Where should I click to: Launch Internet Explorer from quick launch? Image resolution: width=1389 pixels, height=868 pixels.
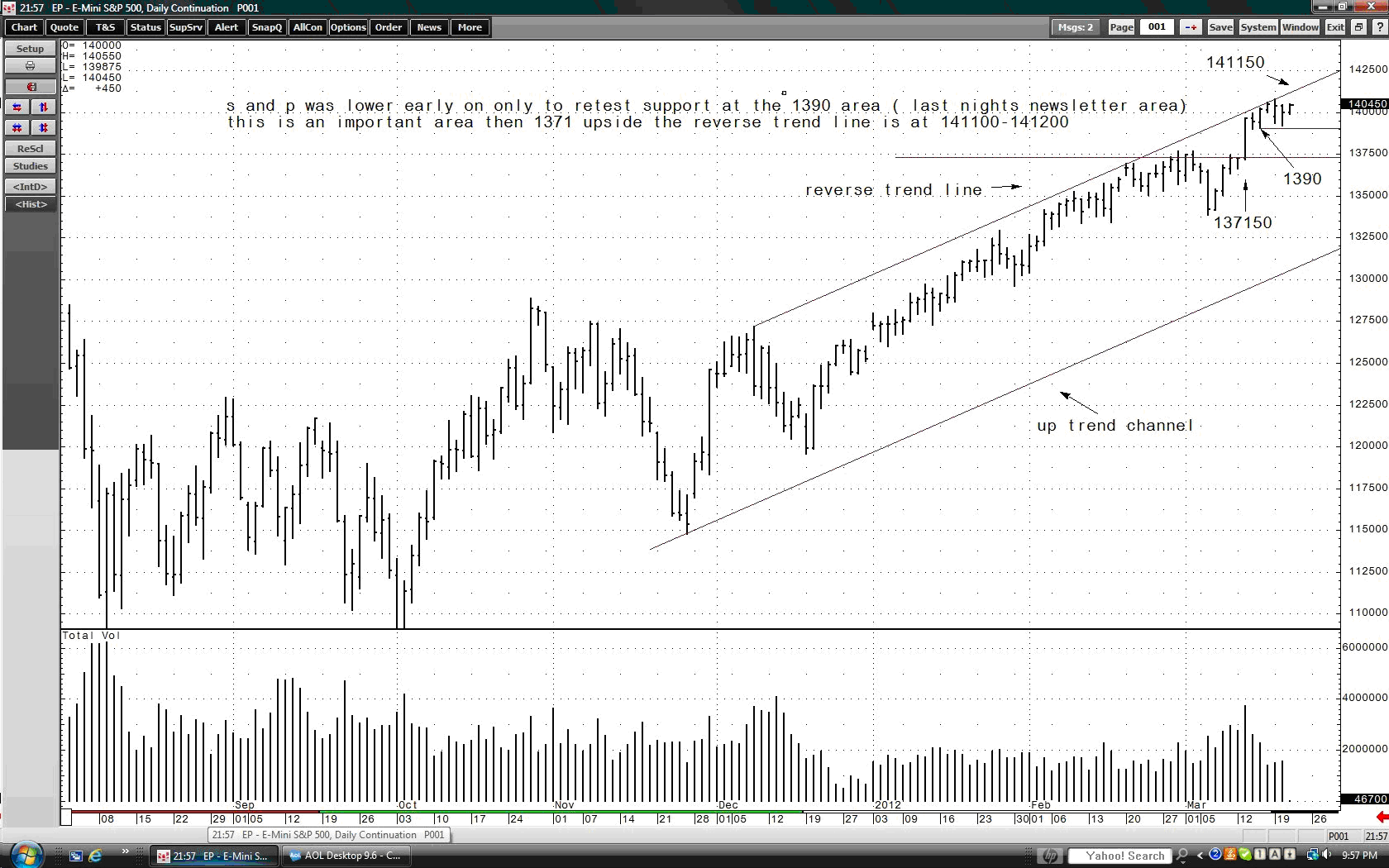(x=95, y=856)
